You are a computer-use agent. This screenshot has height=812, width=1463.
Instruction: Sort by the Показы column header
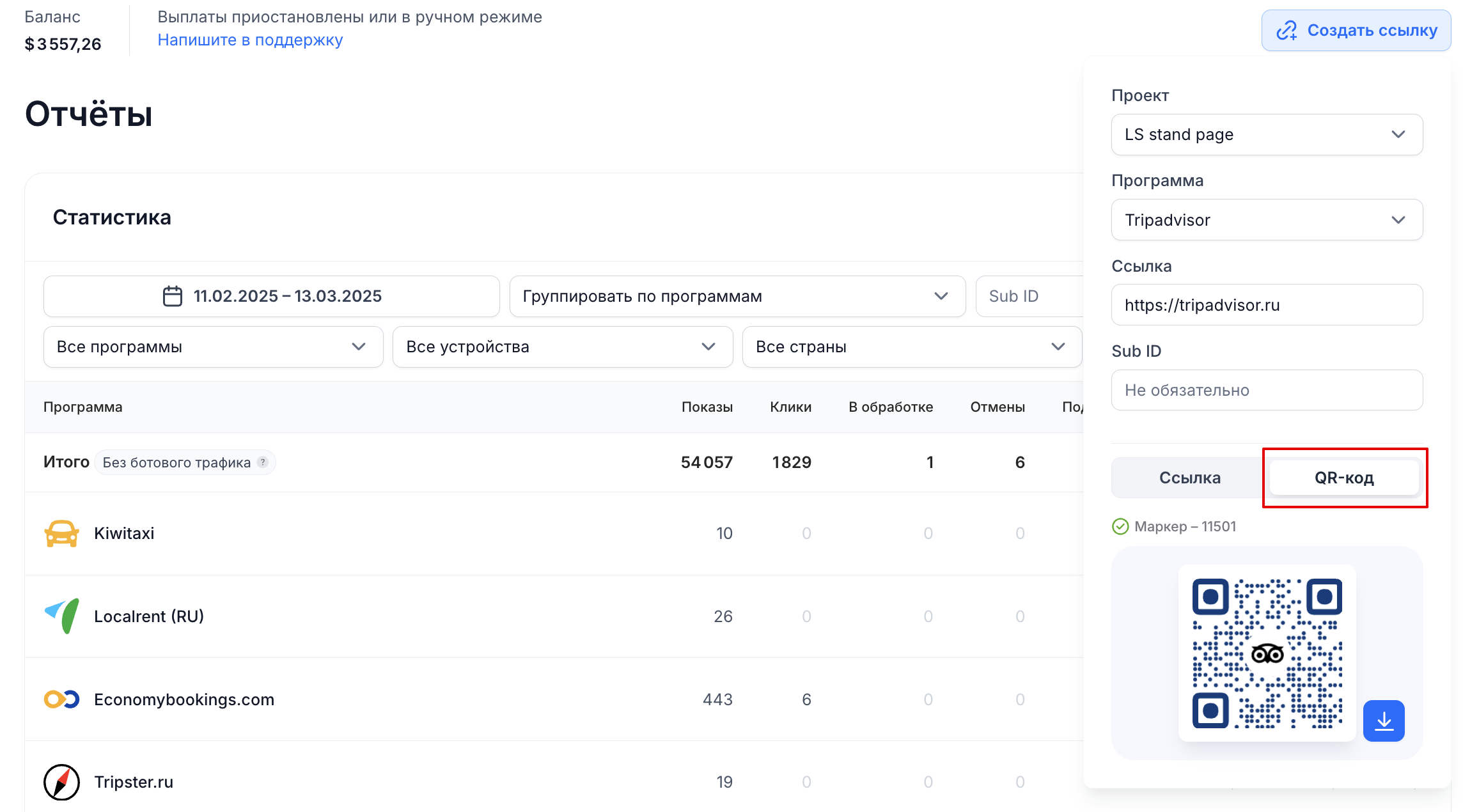(x=707, y=407)
